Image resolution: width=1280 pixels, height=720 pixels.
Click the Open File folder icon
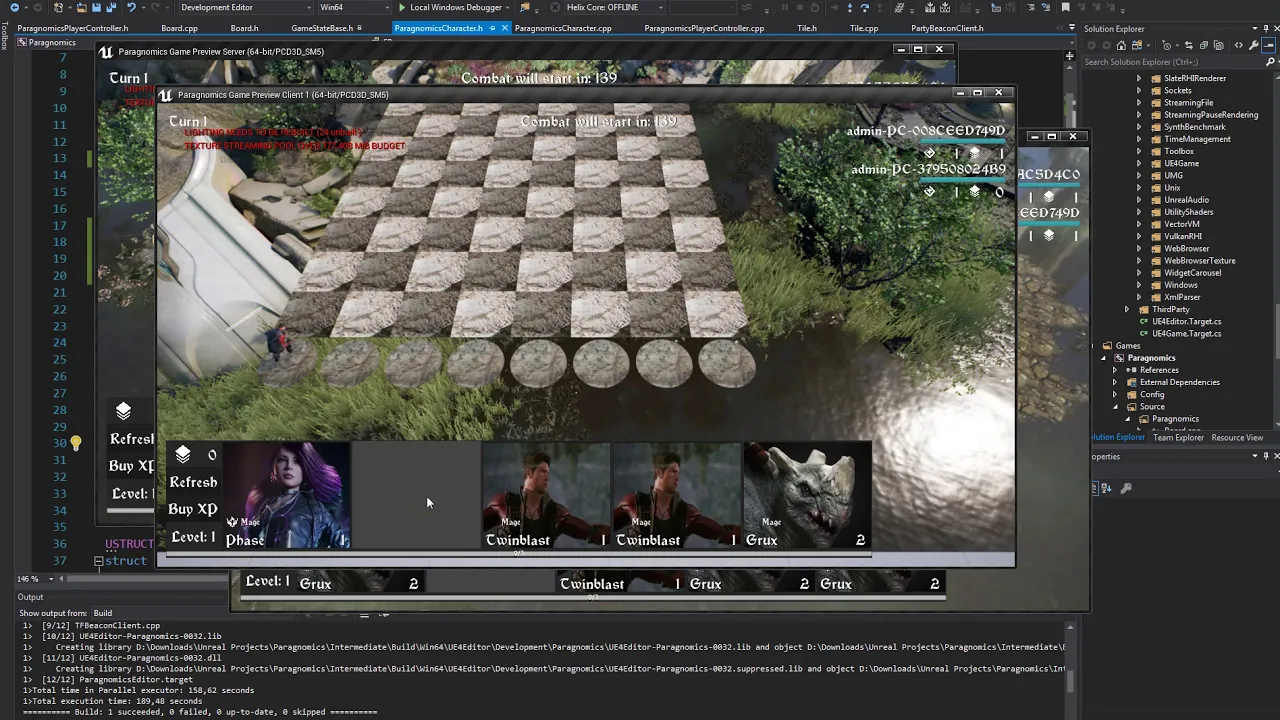(82, 7)
